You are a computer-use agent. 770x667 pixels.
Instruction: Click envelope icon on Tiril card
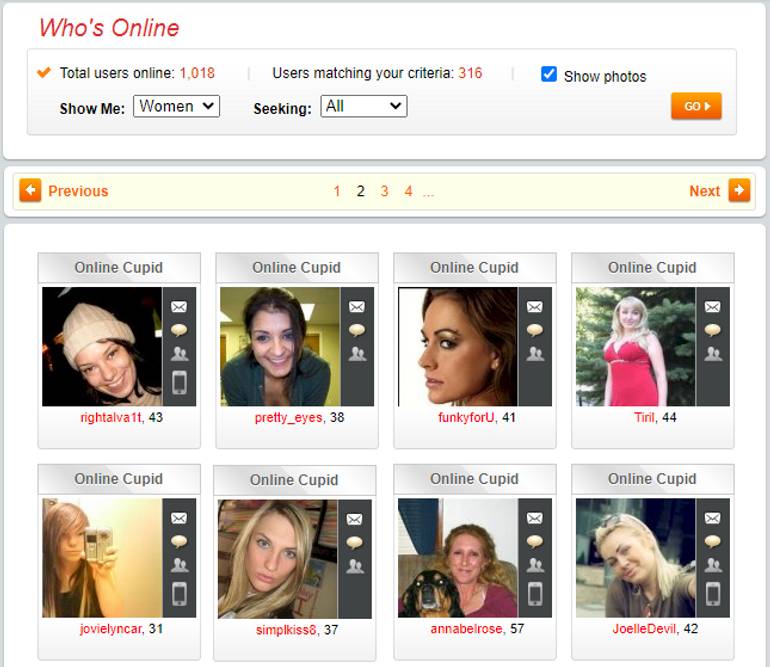pos(712,307)
